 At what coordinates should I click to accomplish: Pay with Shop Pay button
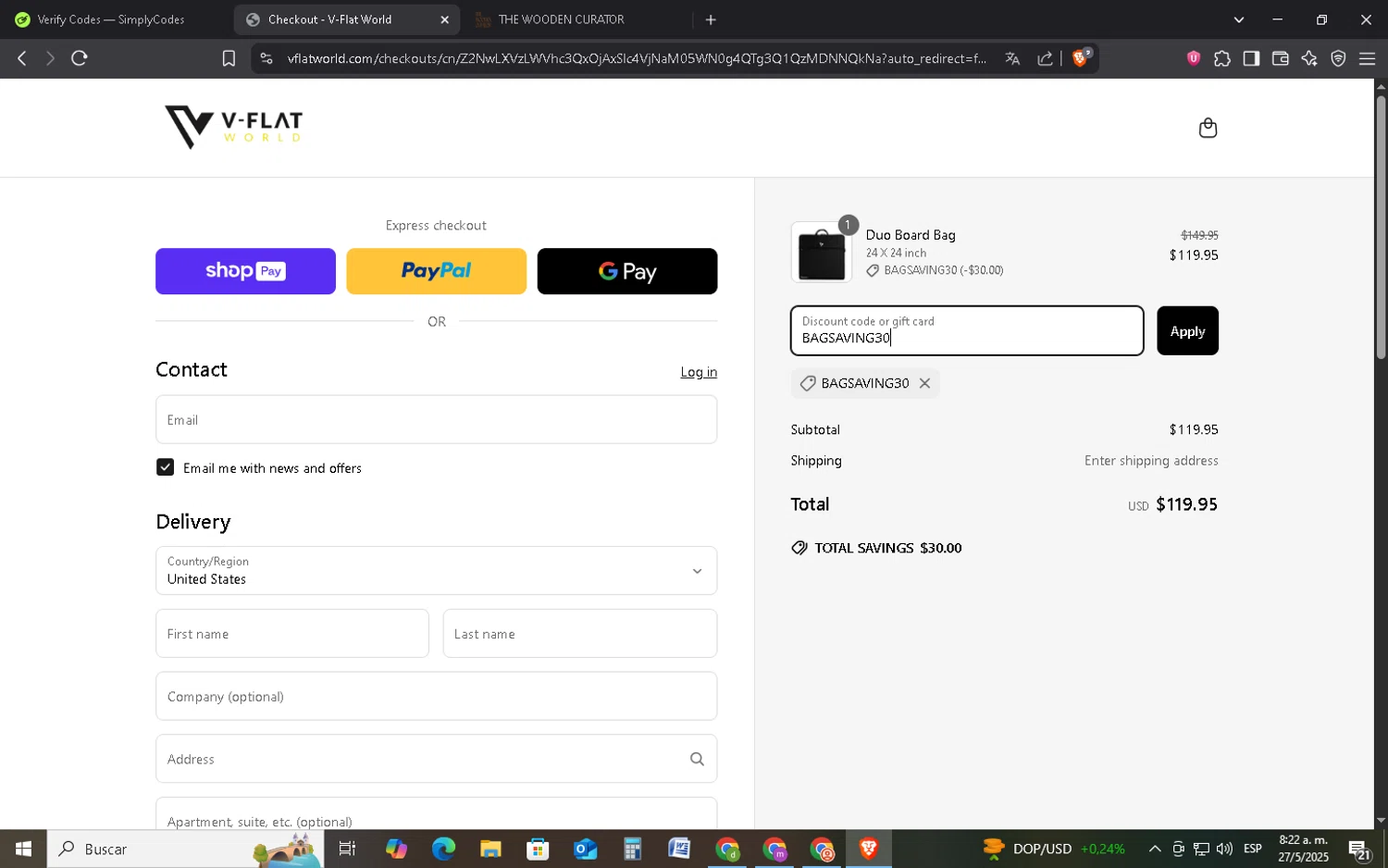tap(245, 271)
